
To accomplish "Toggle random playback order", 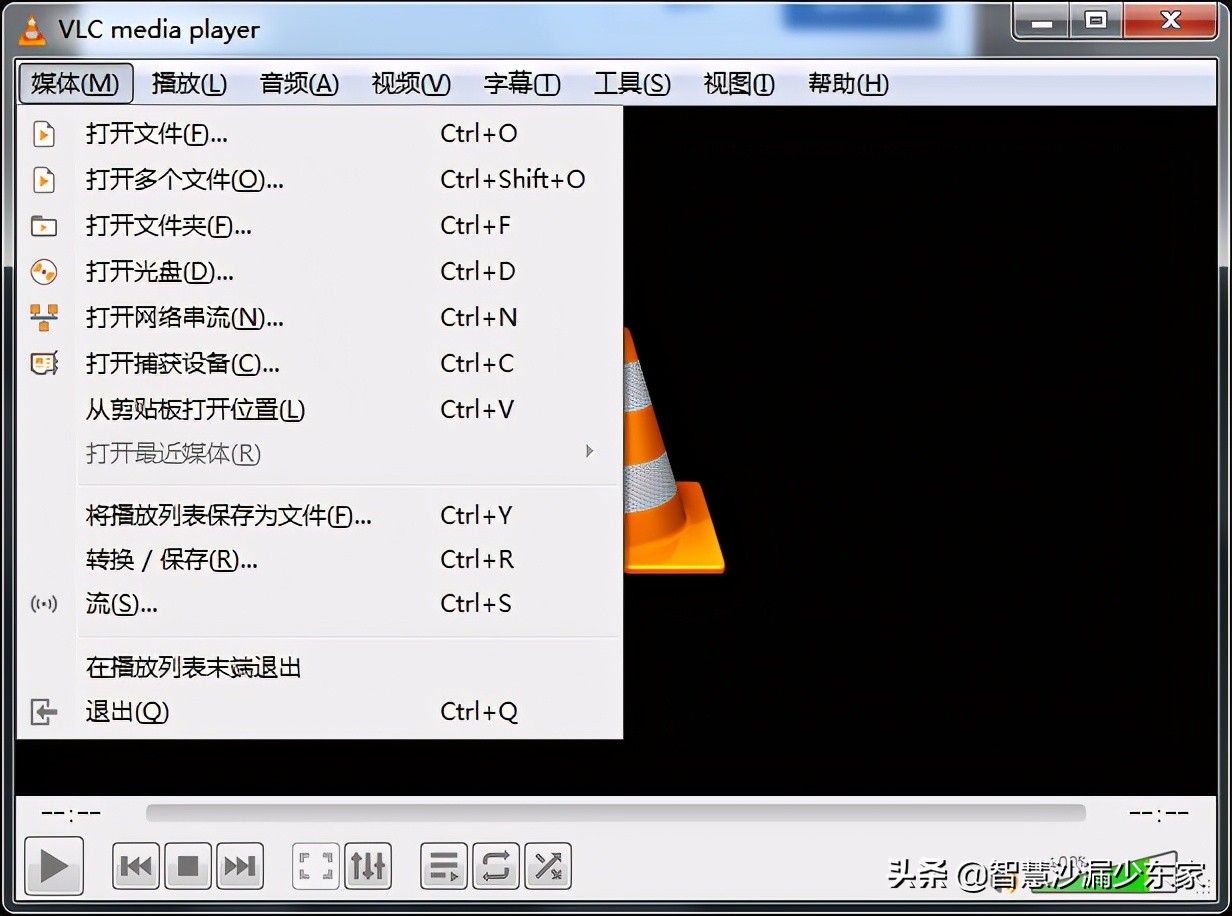I will (547, 866).
